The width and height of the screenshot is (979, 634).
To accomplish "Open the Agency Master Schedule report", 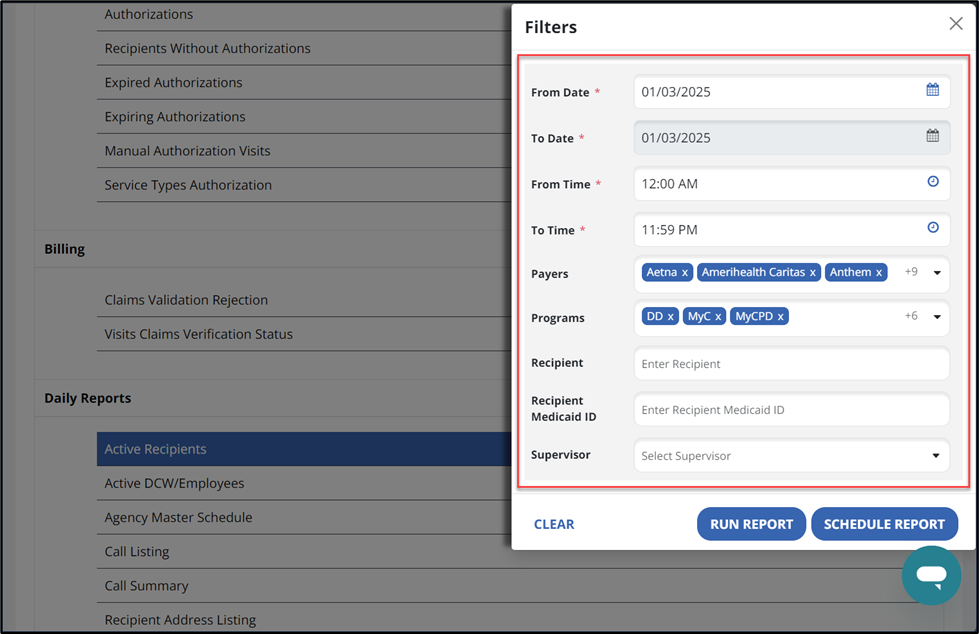I will pos(178,518).
